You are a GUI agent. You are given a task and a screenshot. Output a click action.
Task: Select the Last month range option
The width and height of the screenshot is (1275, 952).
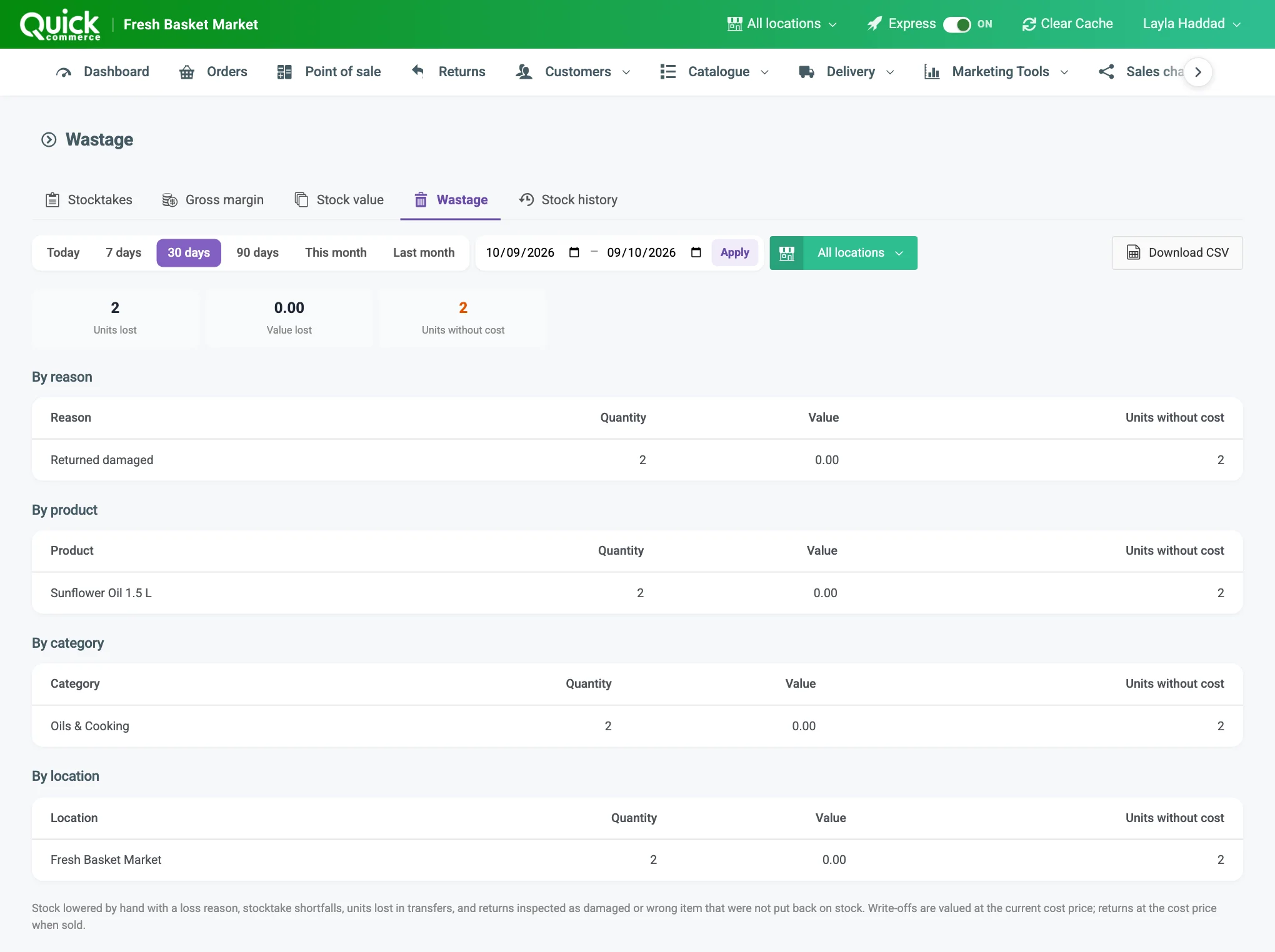pos(424,253)
